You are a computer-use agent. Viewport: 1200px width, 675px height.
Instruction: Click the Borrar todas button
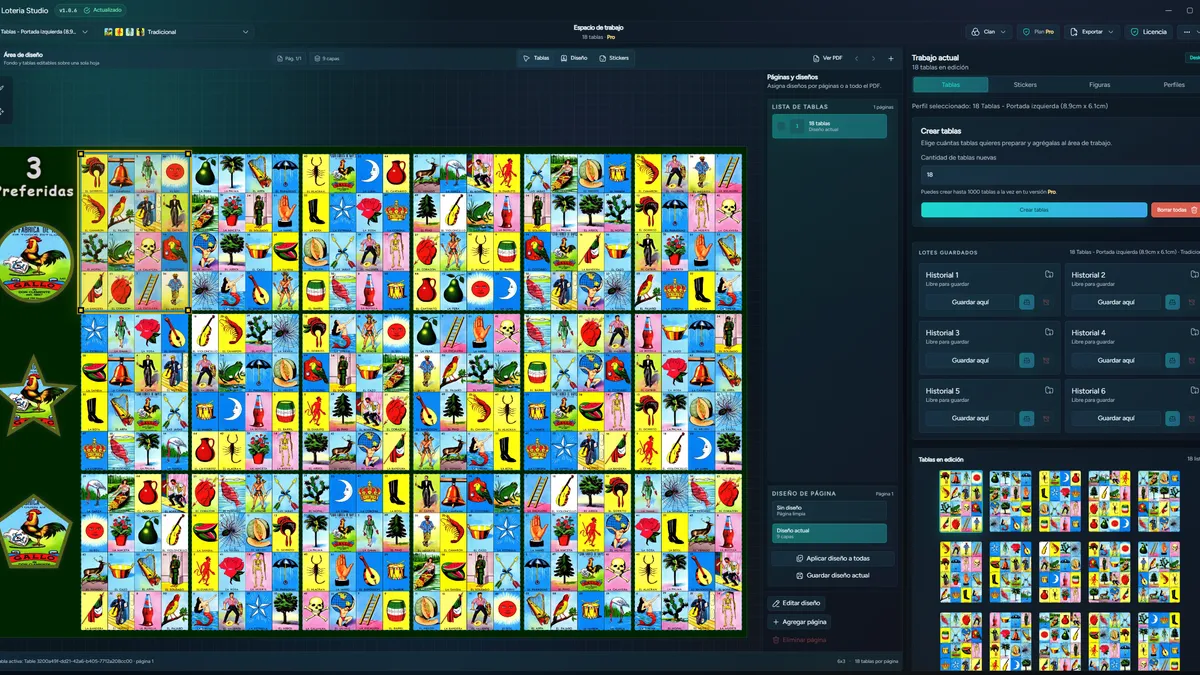[1175, 210]
